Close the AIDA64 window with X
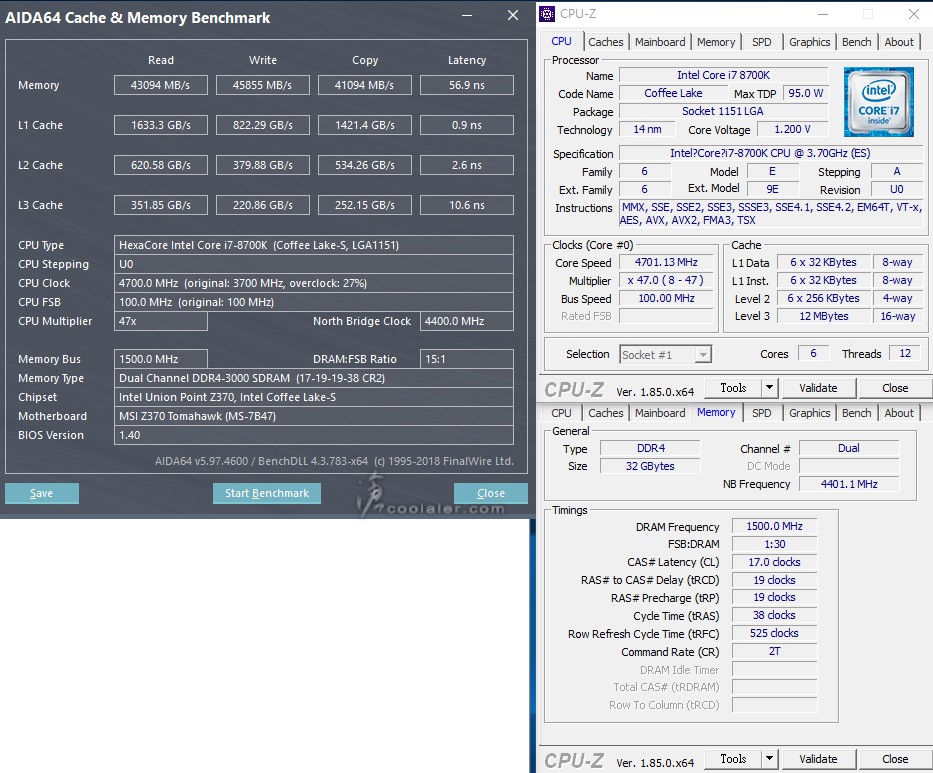Image resolution: width=933 pixels, height=773 pixels. point(512,15)
